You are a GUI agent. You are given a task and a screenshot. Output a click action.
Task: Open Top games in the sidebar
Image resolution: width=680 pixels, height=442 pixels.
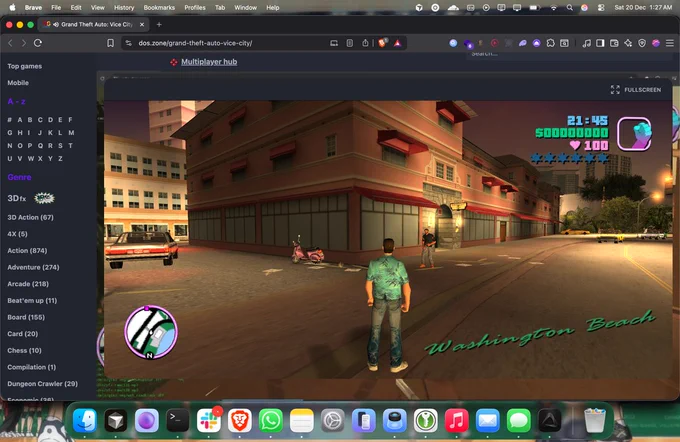pos(25,66)
